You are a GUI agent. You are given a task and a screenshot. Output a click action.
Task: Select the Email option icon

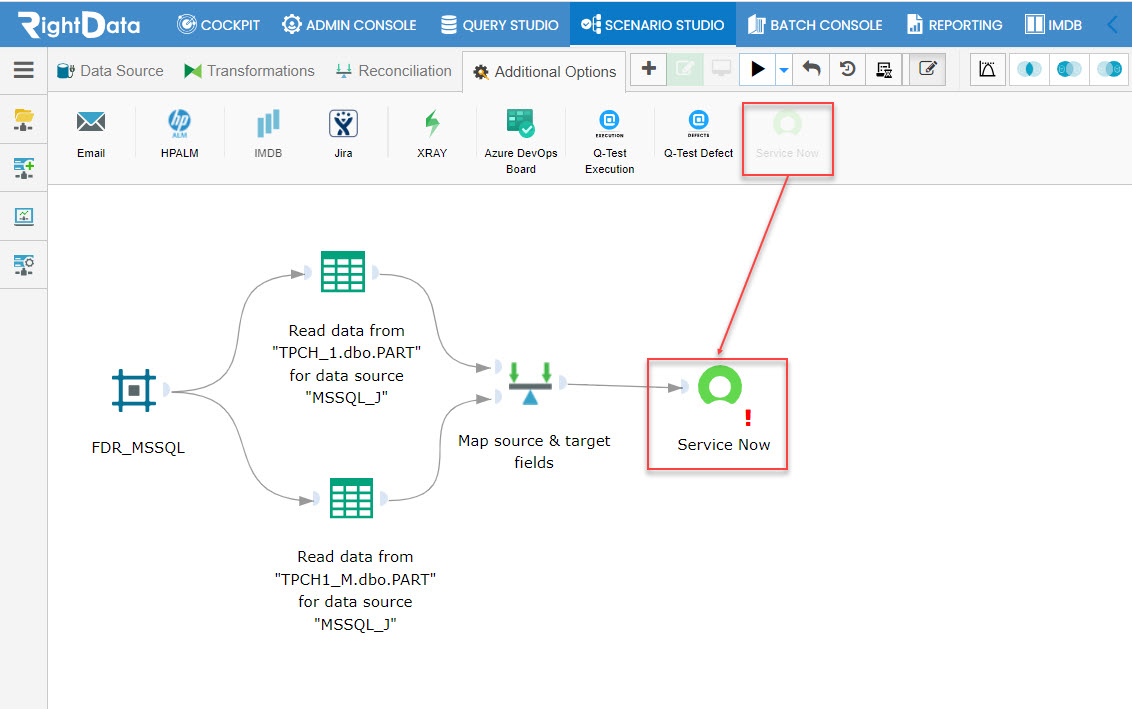[91, 123]
